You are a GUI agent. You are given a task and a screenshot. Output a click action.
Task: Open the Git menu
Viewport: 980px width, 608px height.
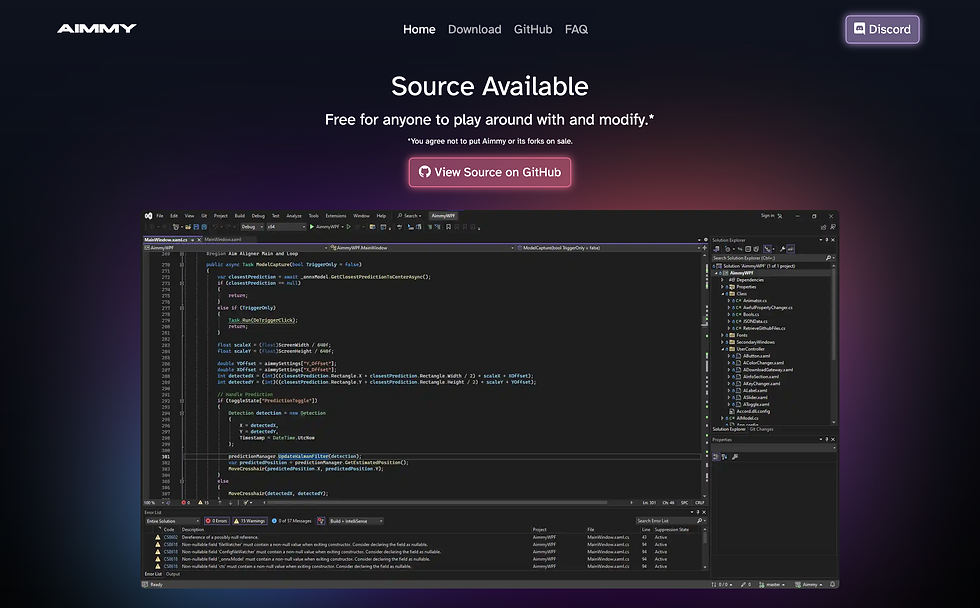(204, 216)
